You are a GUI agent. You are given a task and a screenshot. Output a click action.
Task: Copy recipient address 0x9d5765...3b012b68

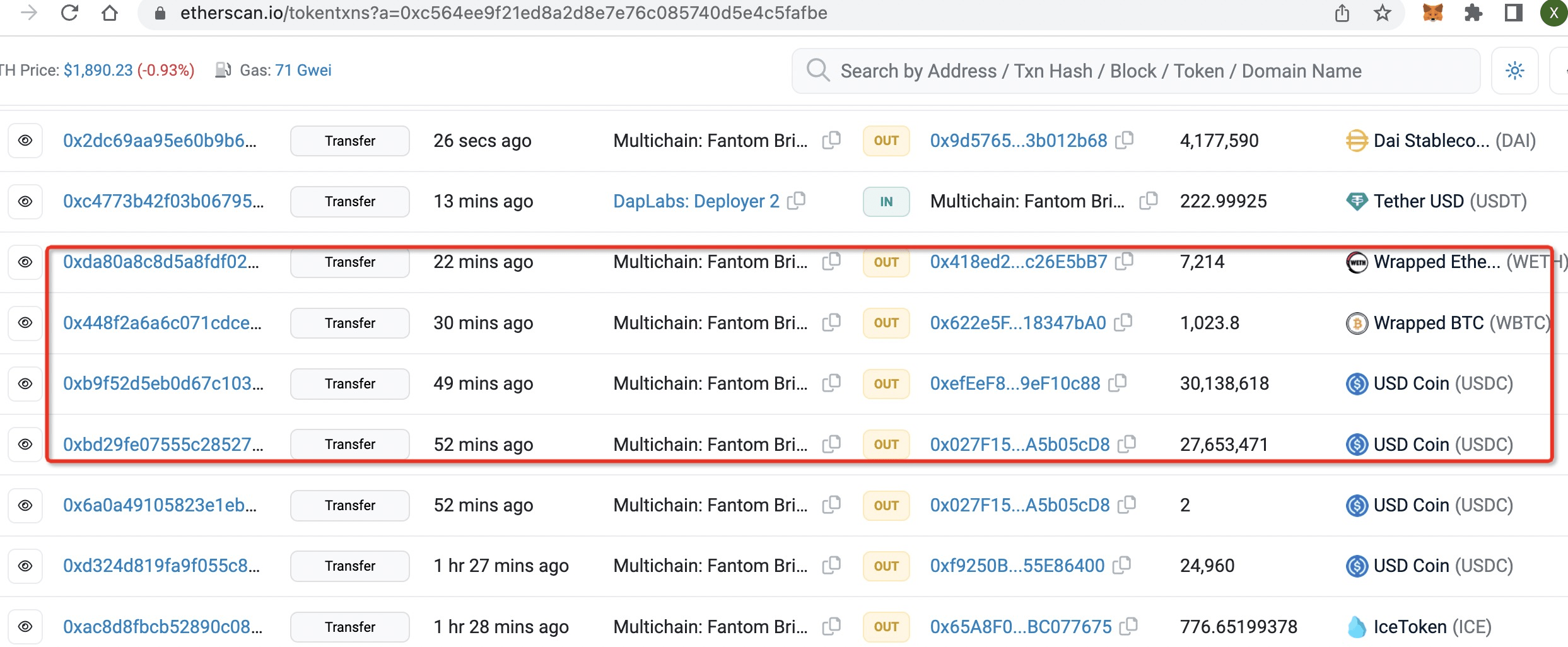pos(1125,140)
